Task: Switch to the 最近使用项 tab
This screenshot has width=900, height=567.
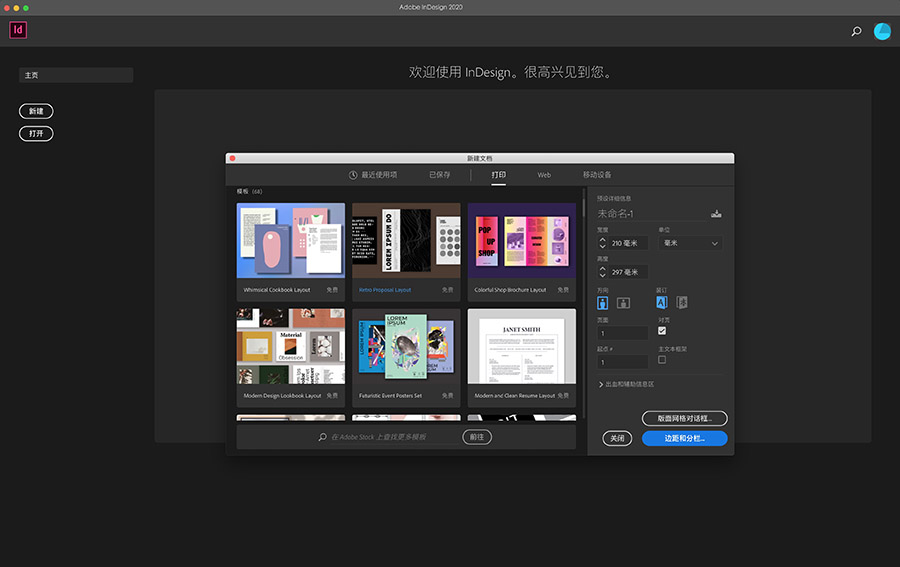Action: click(373, 175)
